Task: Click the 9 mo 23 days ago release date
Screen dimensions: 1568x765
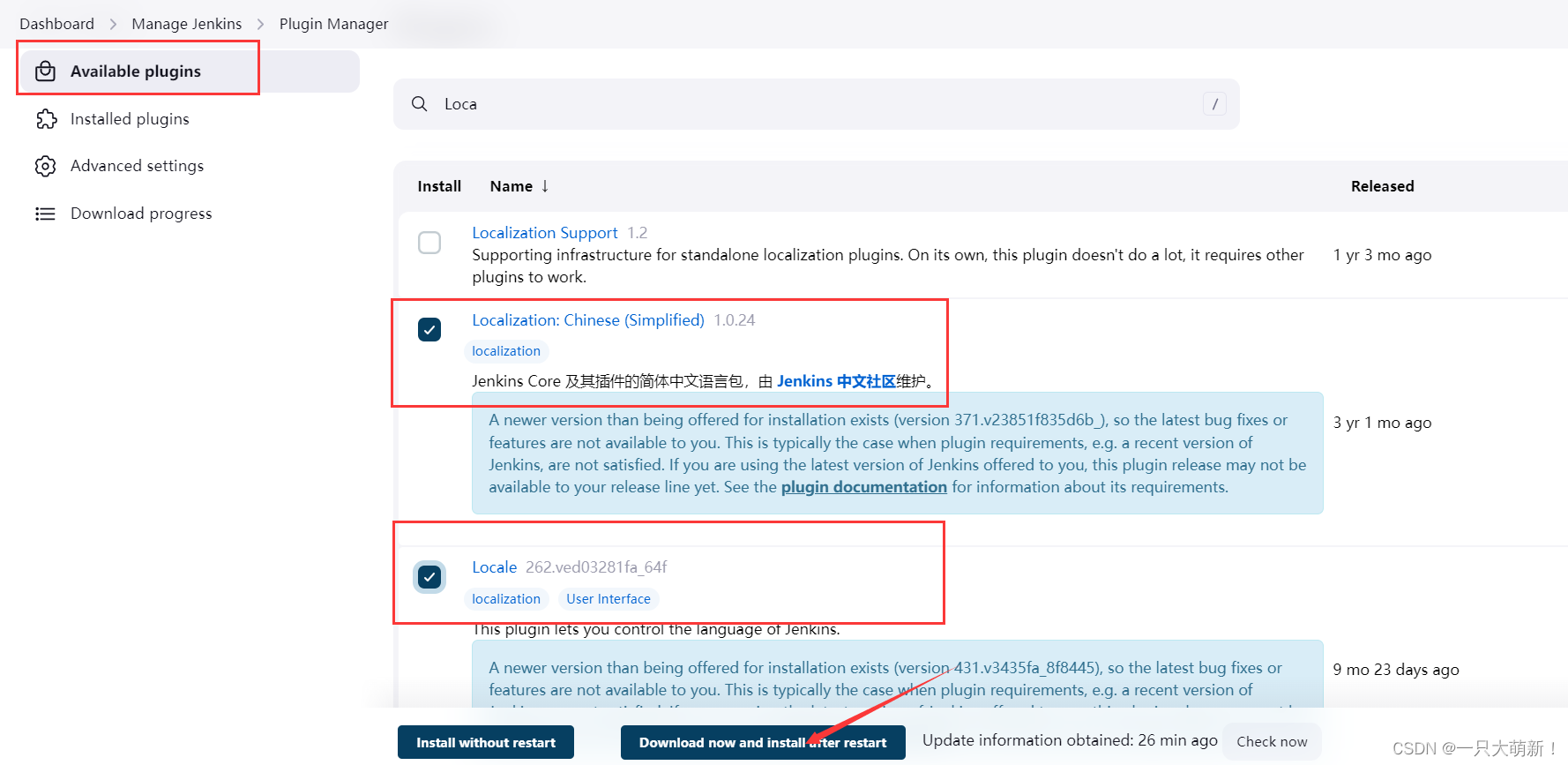Action: [1396, 670]
